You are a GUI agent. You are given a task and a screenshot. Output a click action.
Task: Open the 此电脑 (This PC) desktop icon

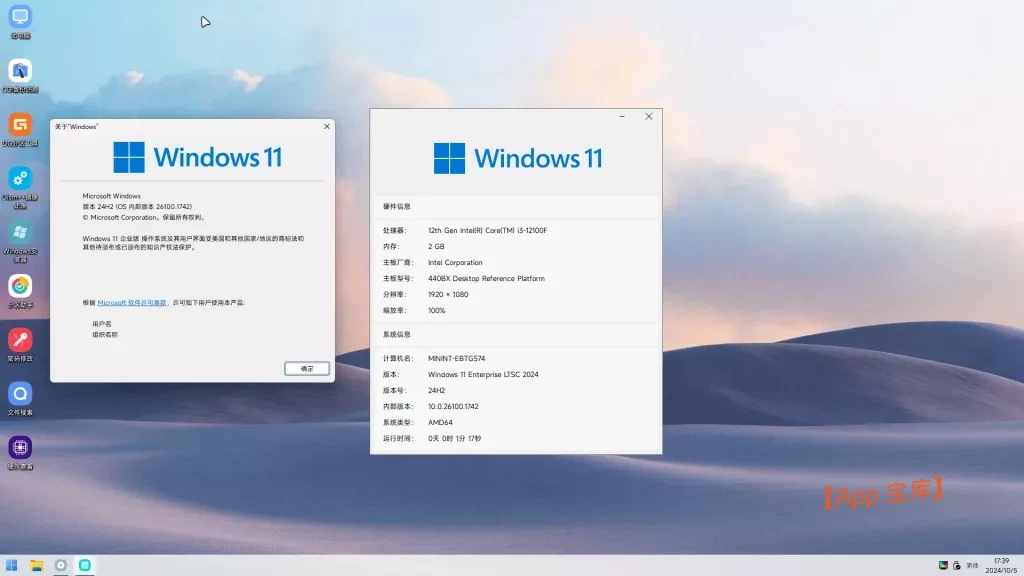[x=20, y=17]
